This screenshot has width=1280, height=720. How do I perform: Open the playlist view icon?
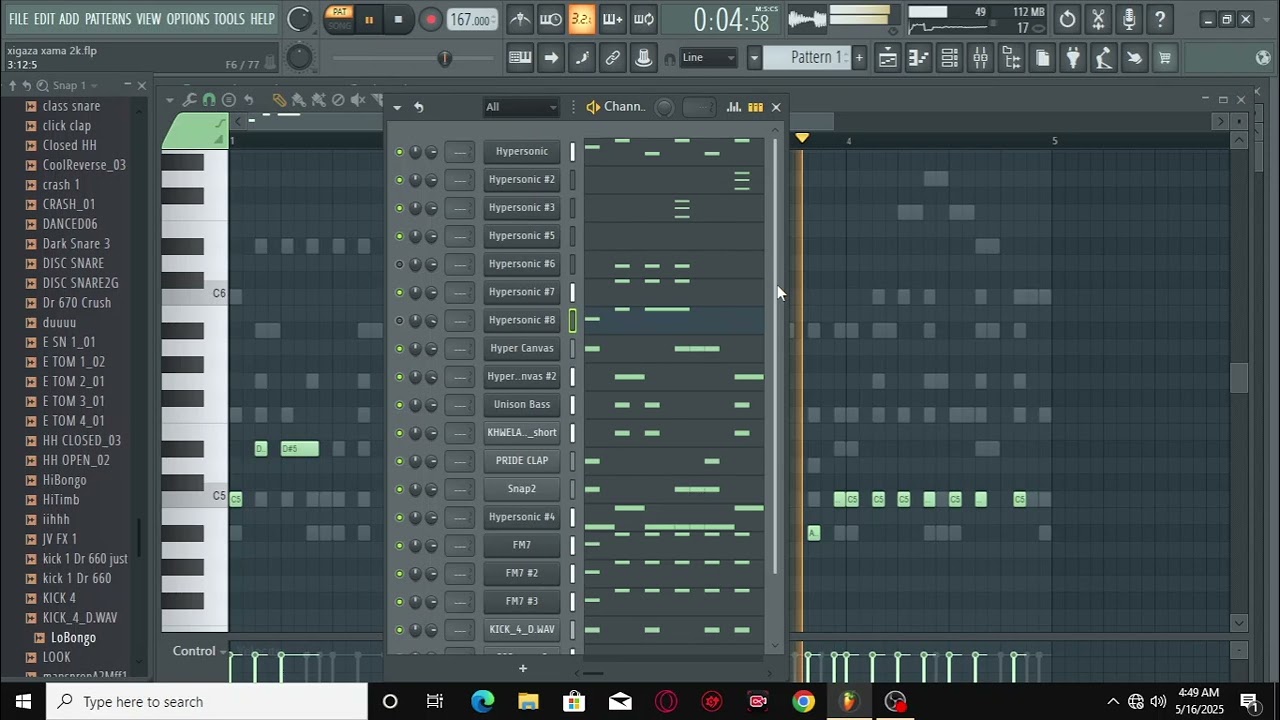click(887, 58)
